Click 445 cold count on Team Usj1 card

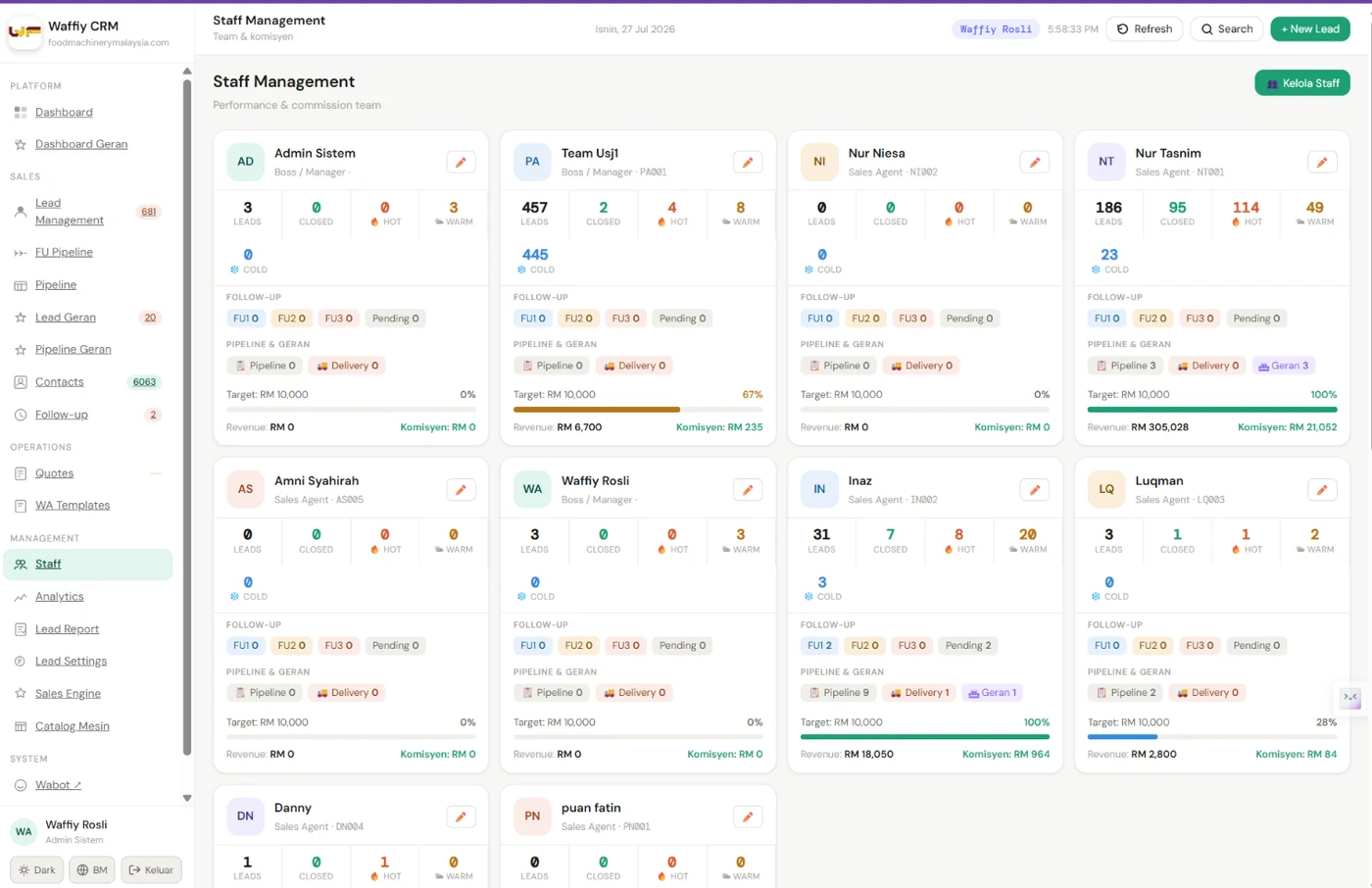[x=535, y=255]
